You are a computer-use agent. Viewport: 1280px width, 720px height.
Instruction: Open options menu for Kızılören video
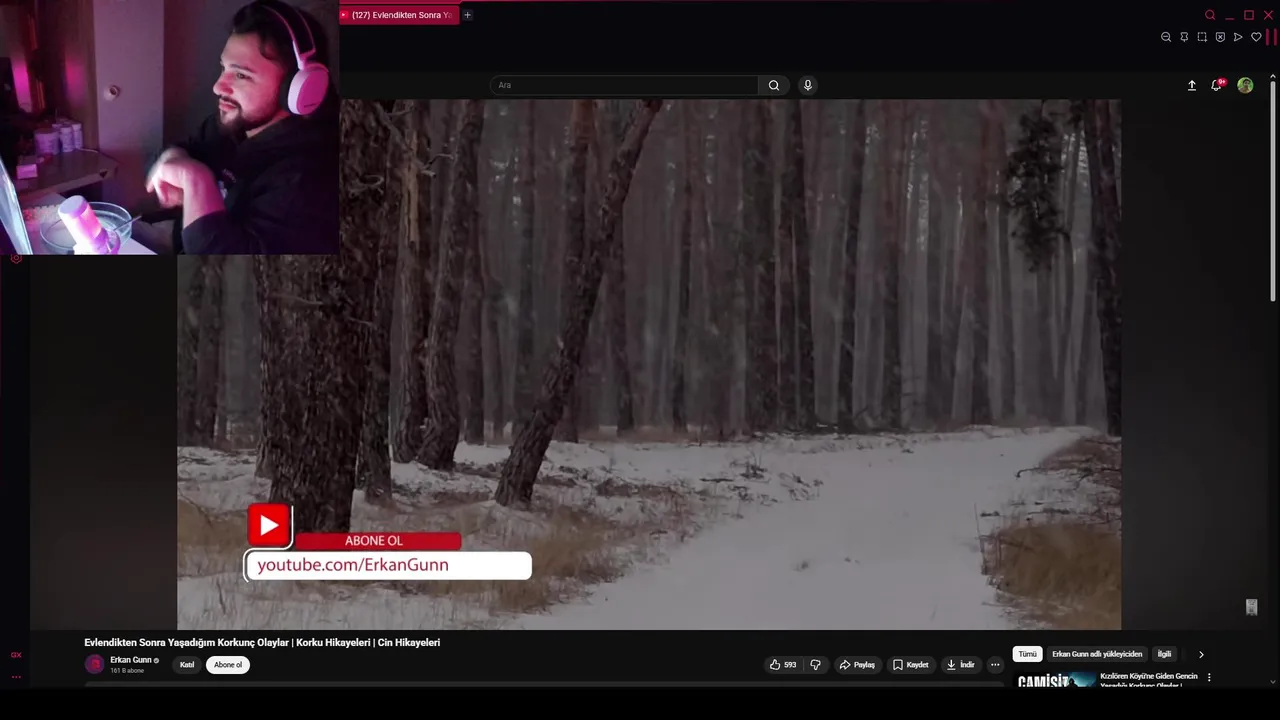pos(1209,677)
